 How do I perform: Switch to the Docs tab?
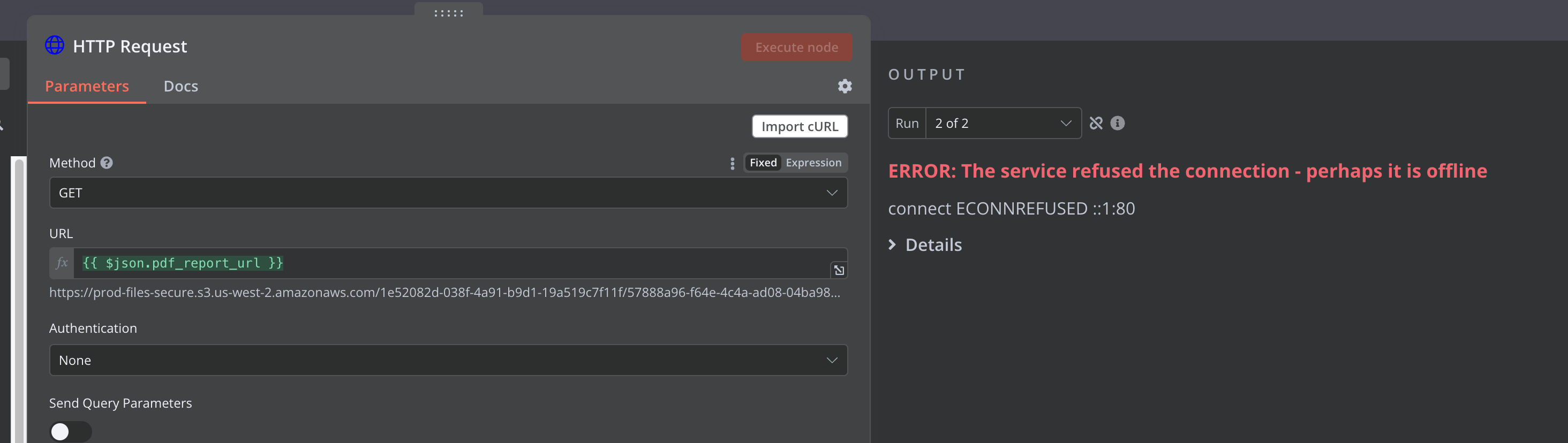pyautogui.click(x=181, y=87)
